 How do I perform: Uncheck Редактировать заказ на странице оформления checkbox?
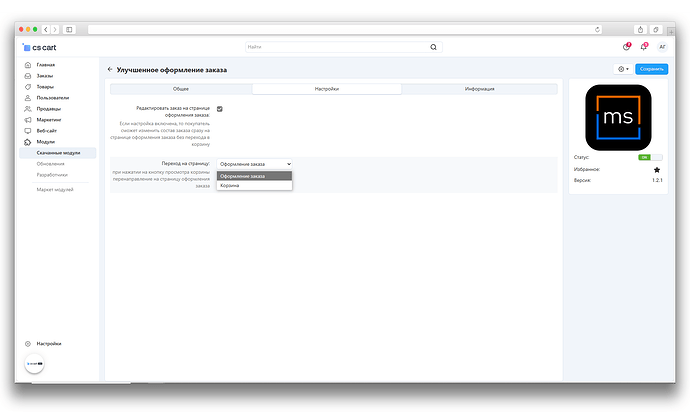[220, 109]
